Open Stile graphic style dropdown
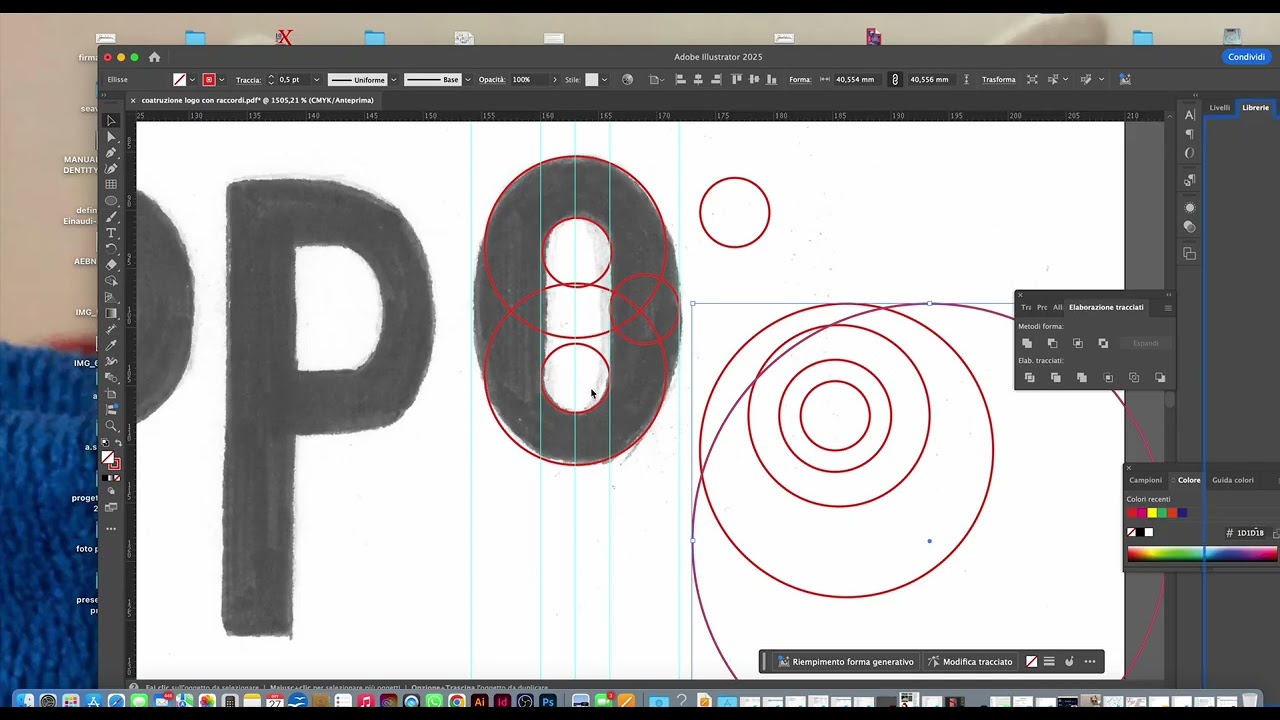This screenshot has width=1280, height=720. 605,79
